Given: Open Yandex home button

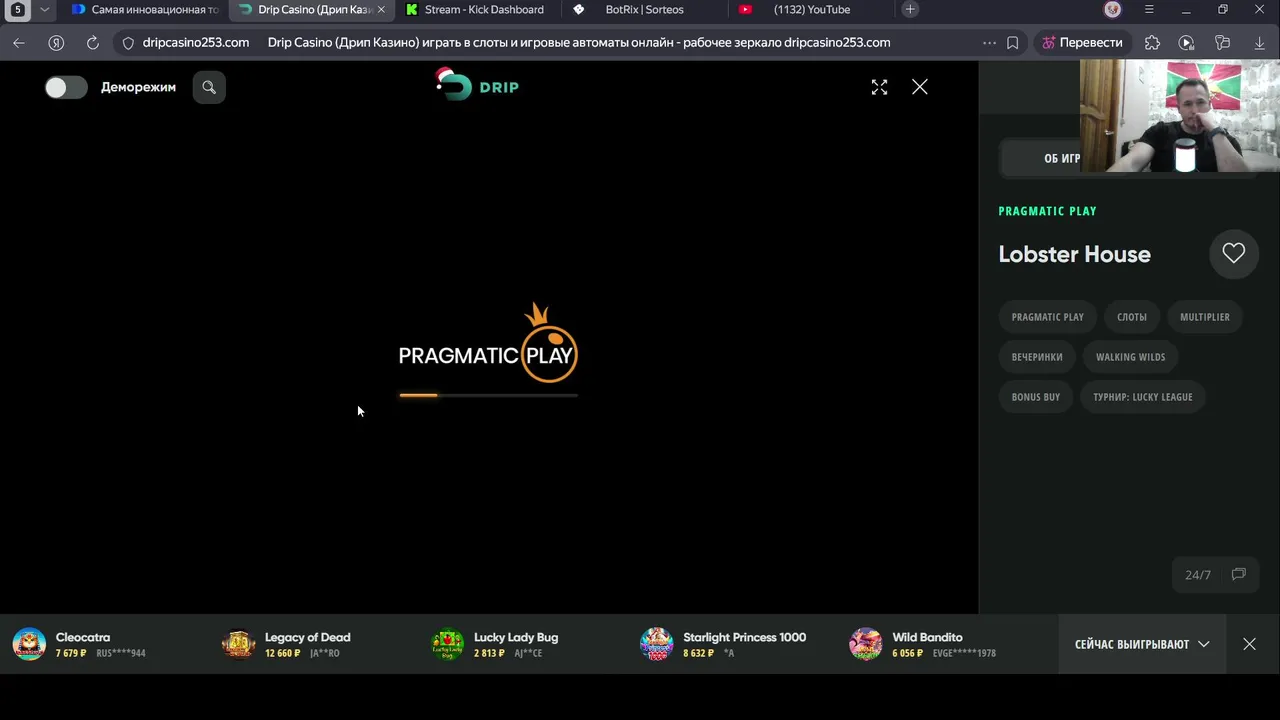Looking at the screenshot, I should (x=56, y=43).
